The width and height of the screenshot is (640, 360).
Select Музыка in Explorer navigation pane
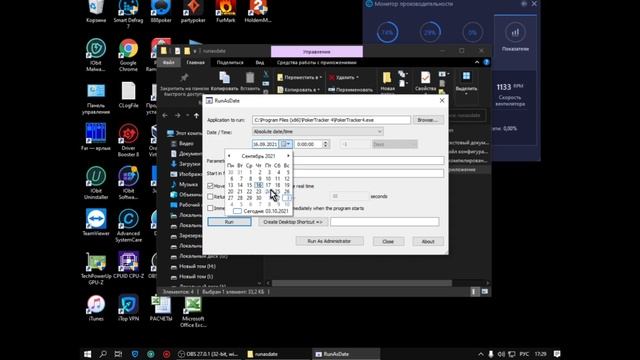click(x=188, y=184)
